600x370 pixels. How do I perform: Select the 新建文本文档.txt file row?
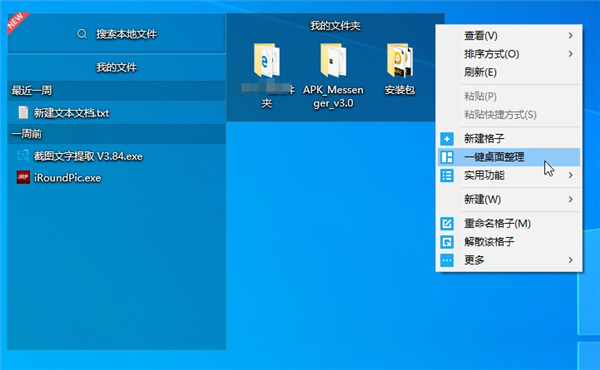[116, 113]
